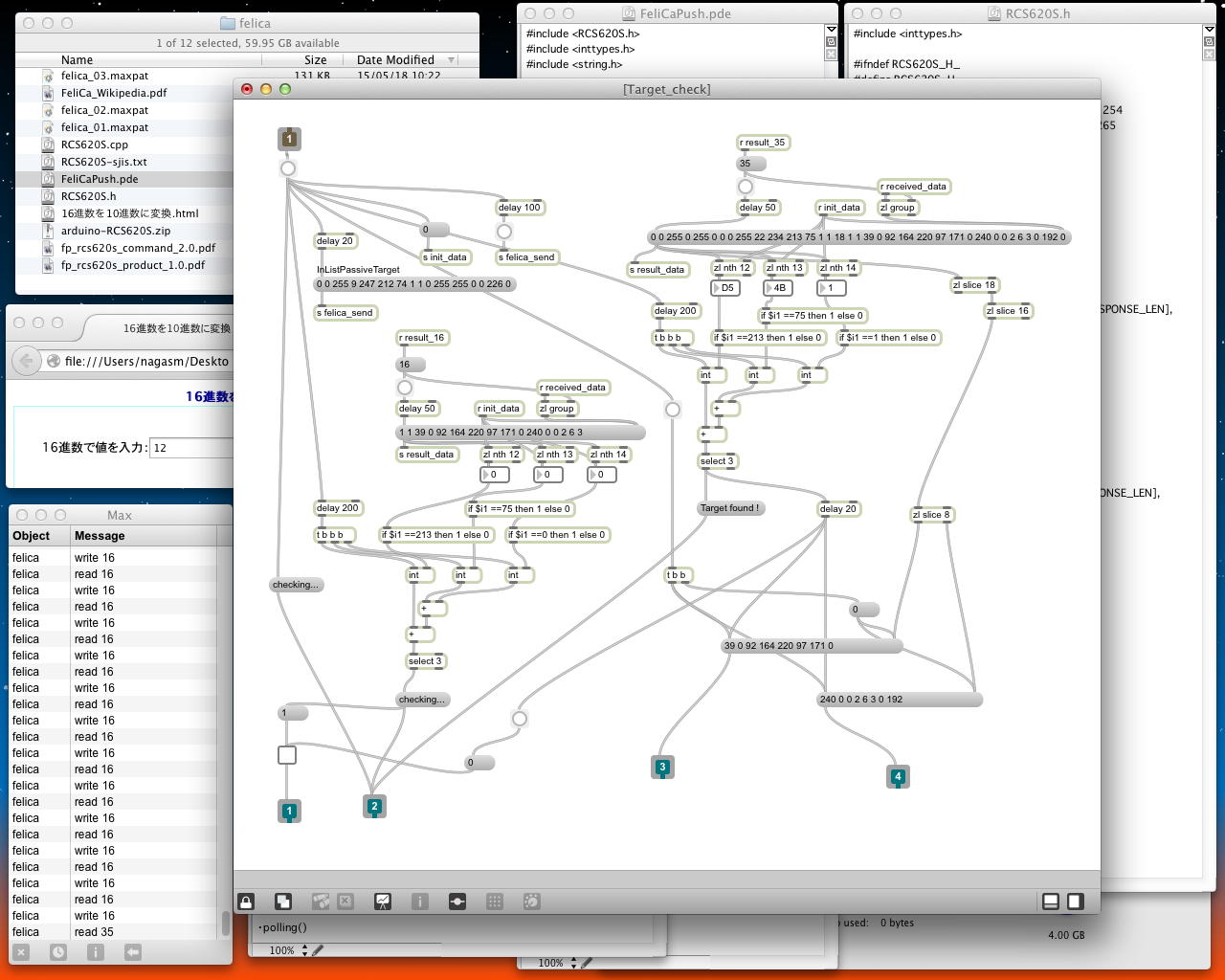Show bottom panel icon at toolbar right

1050,901
